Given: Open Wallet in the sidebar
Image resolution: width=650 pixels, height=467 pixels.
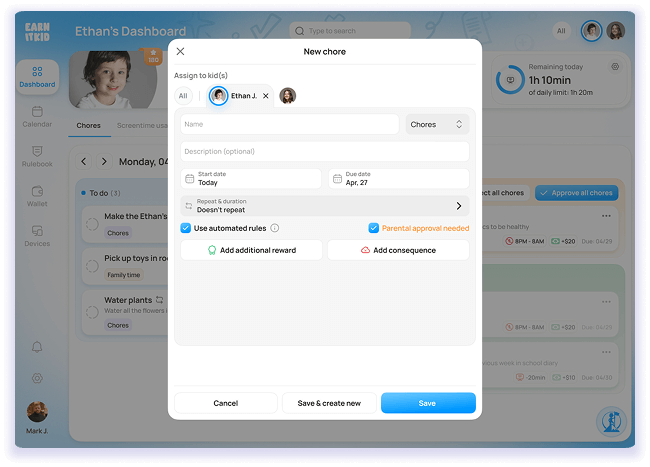Looking at the screenshot, I should tap(37, 196).
